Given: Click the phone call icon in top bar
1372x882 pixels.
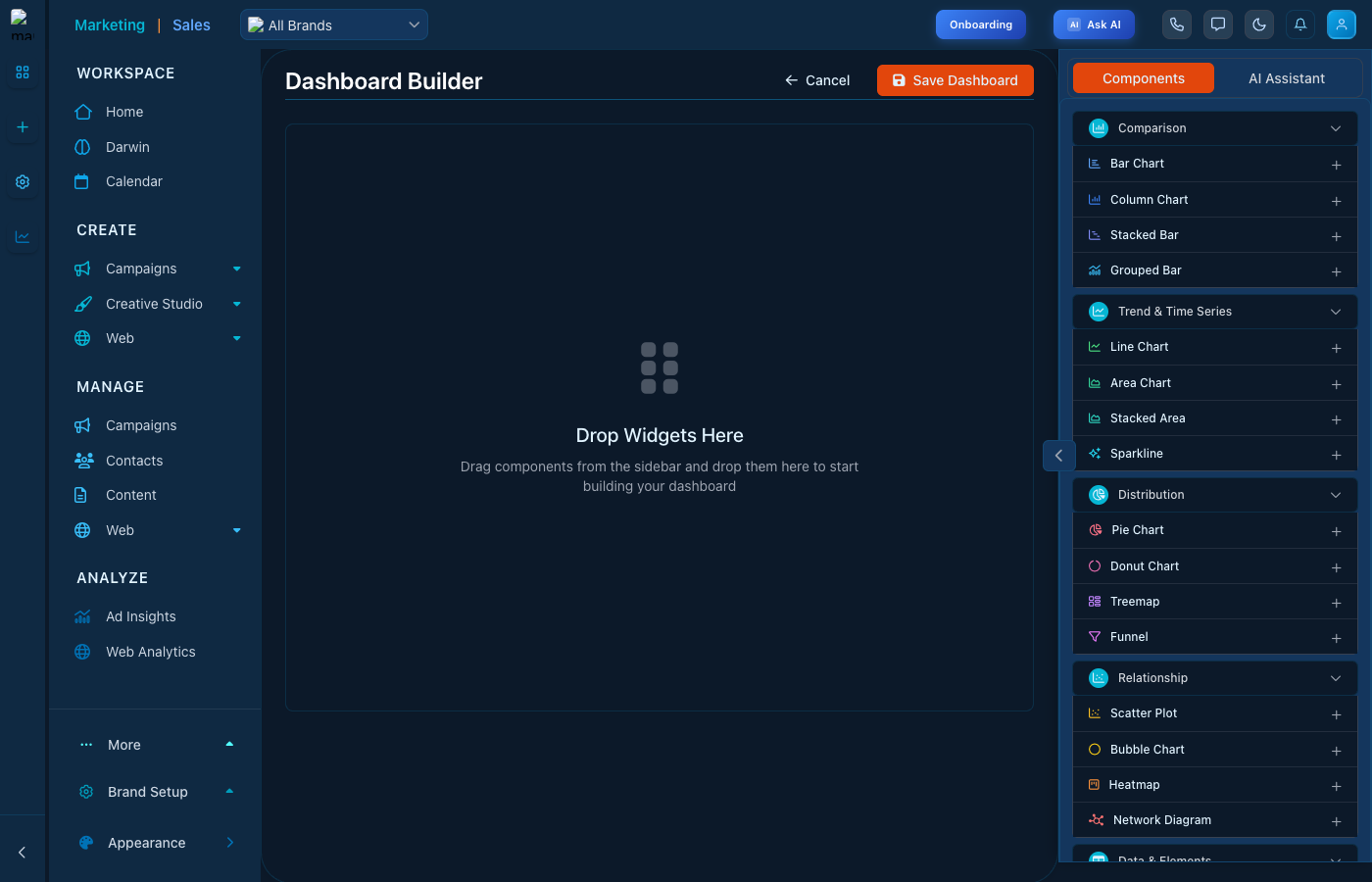Looking at the screenshot, I should tap(1177, 24).
